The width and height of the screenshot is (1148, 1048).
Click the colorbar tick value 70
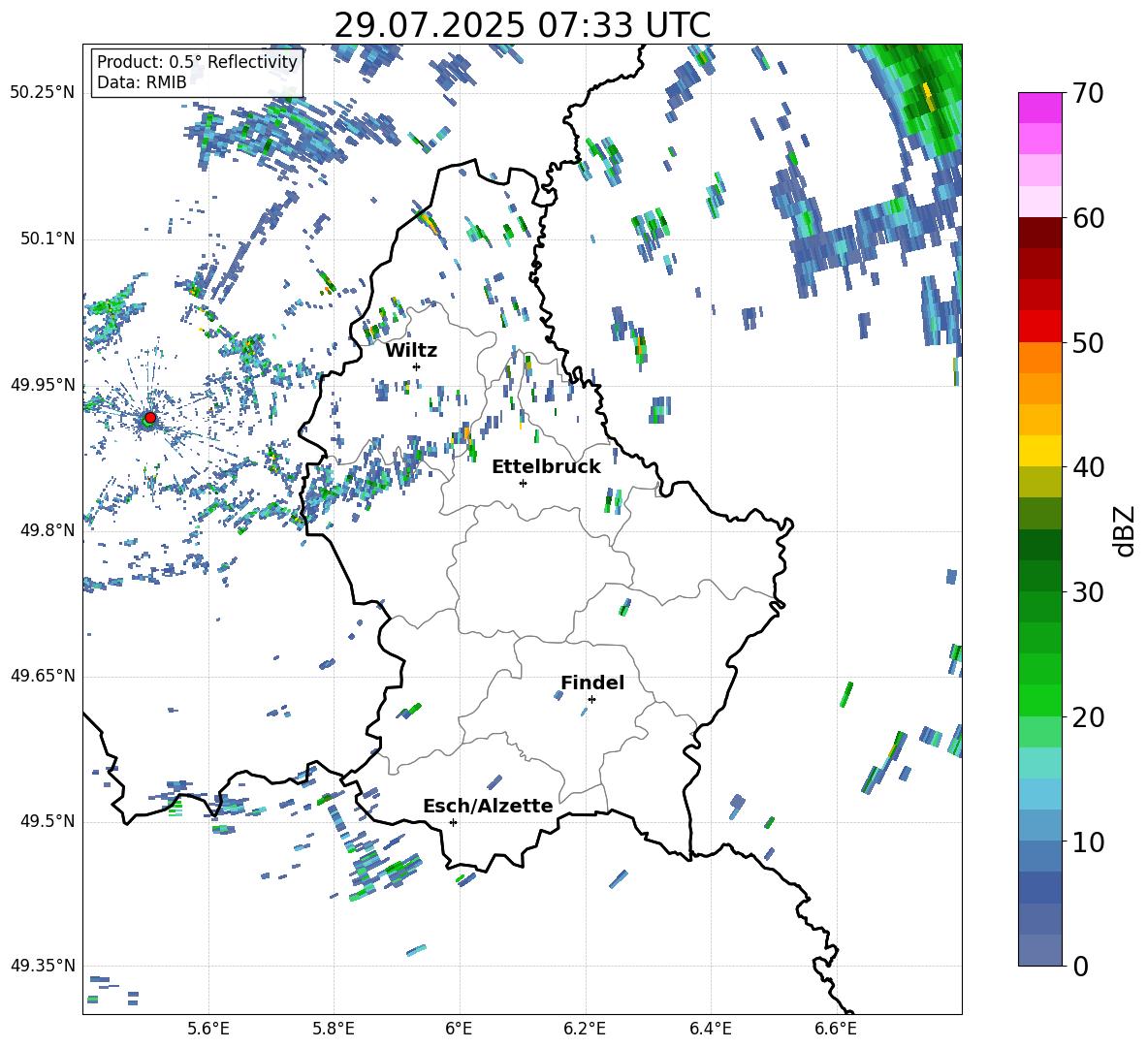(x=1088, y=94)
